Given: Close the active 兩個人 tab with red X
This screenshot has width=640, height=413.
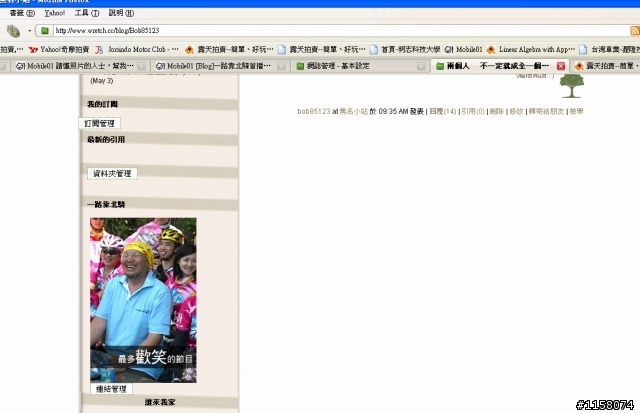Looking at the screenshot, I should click(561, 66).
